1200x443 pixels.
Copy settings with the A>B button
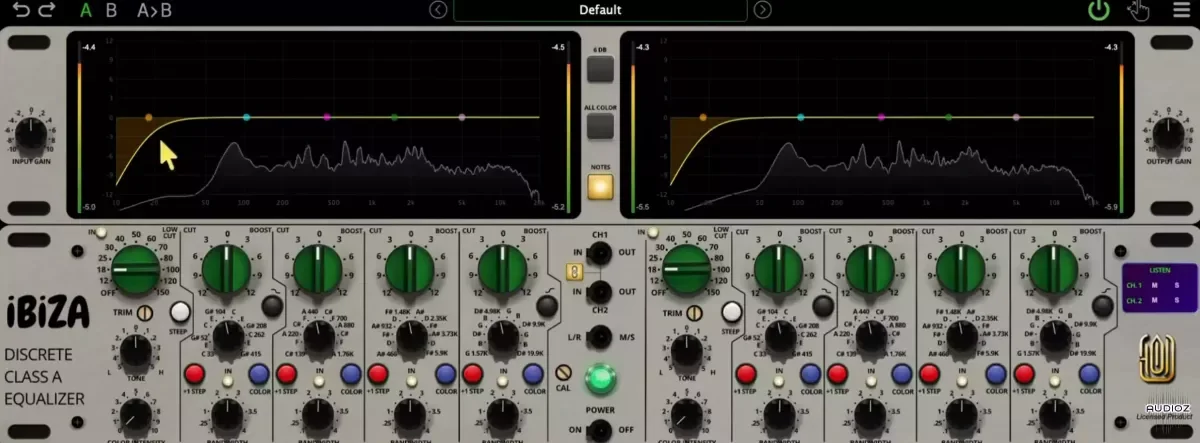click(154, 11)
